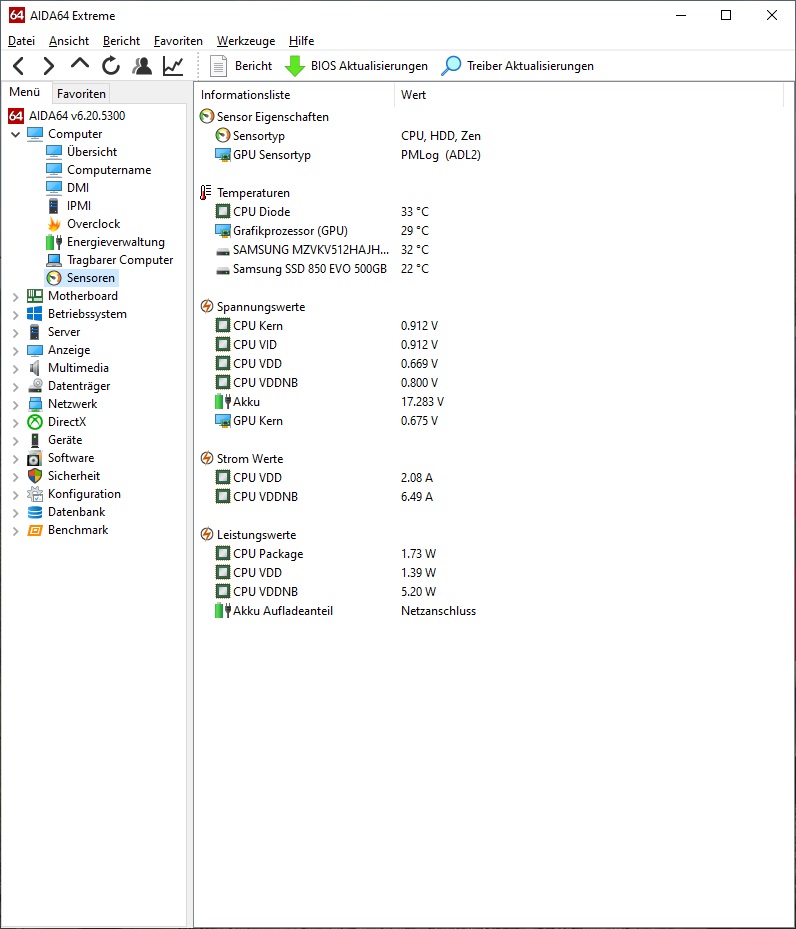Expand the Benchmark tree node

click(15, 531)
